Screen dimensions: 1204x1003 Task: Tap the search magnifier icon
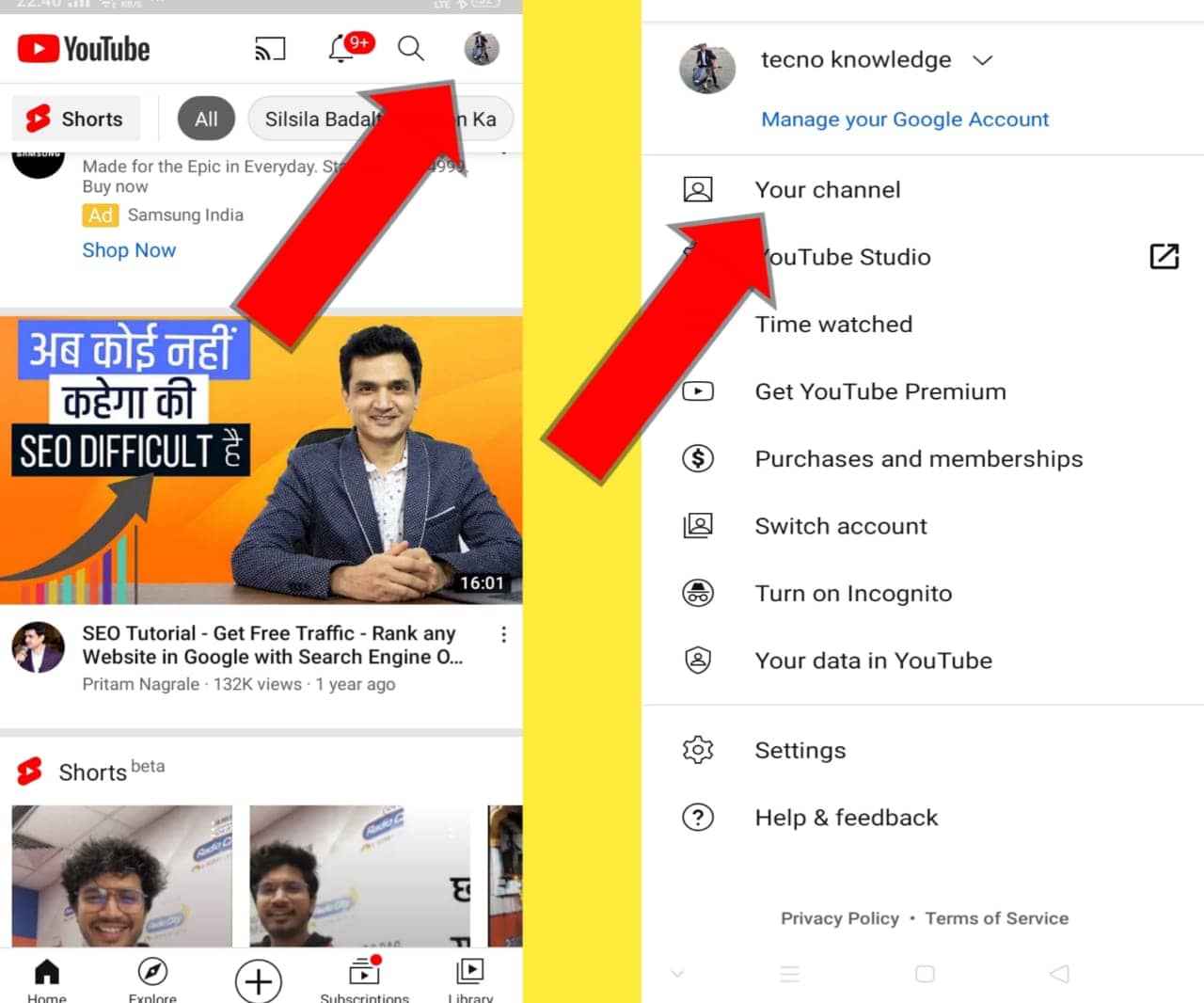point(411,48)
